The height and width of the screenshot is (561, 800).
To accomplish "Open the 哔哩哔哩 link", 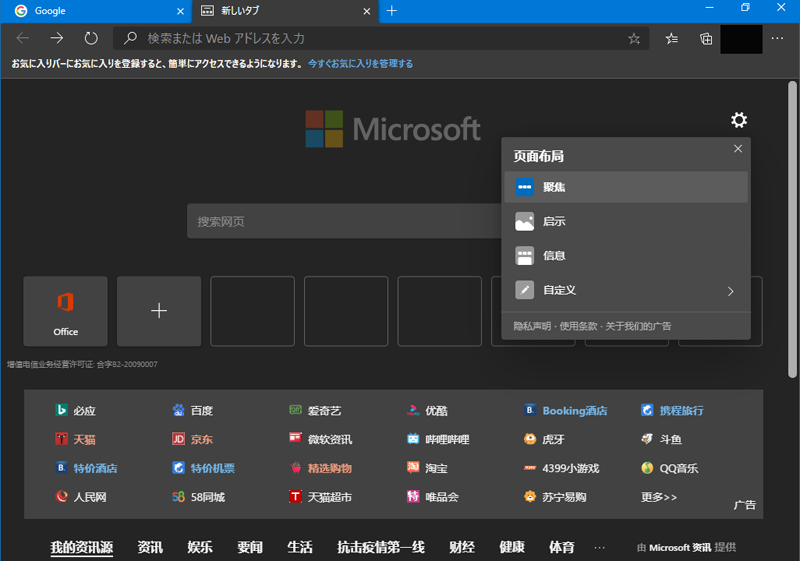I will tap(438, 439).
